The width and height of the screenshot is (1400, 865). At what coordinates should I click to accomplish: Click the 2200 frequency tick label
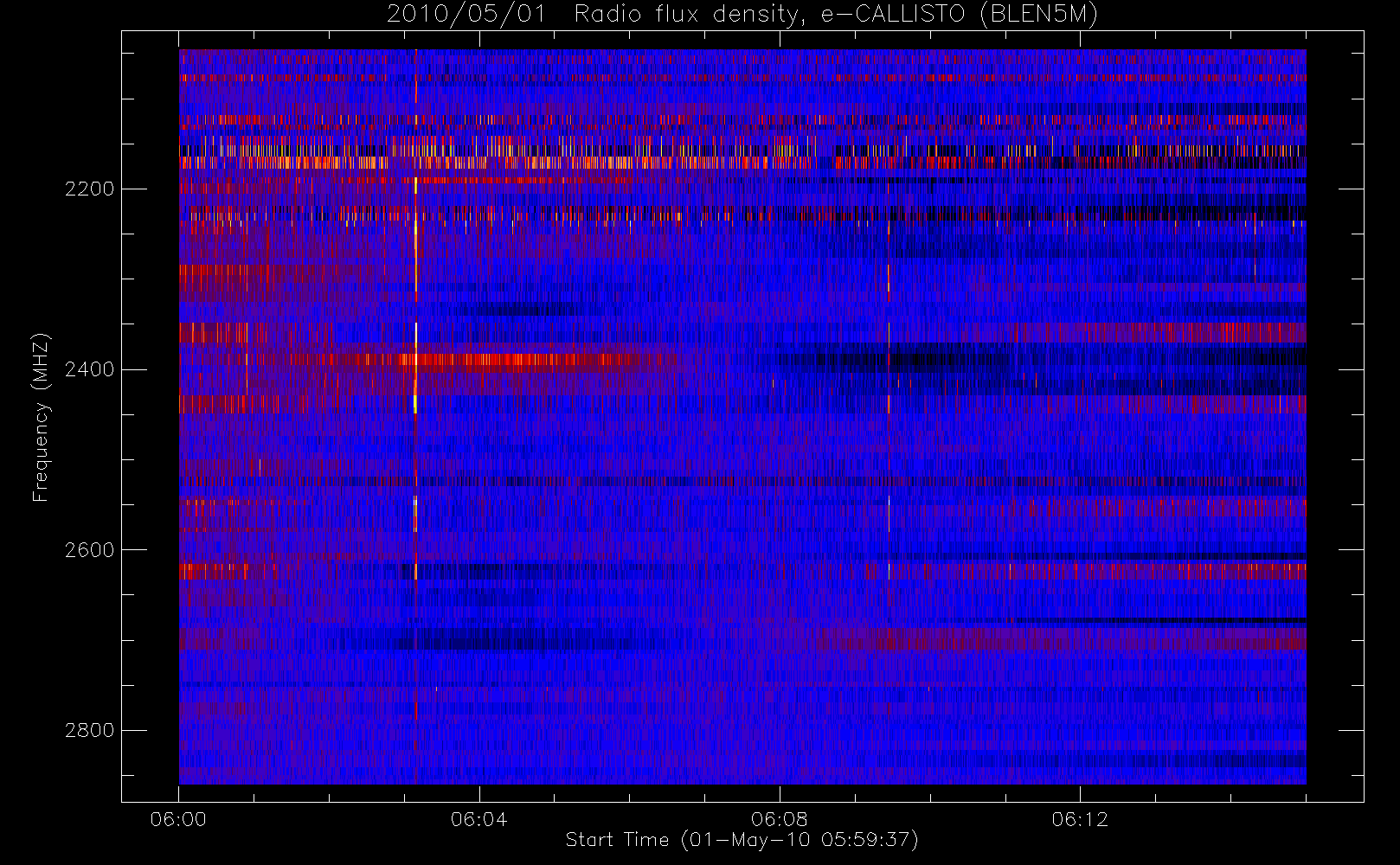tap(89, 189)
